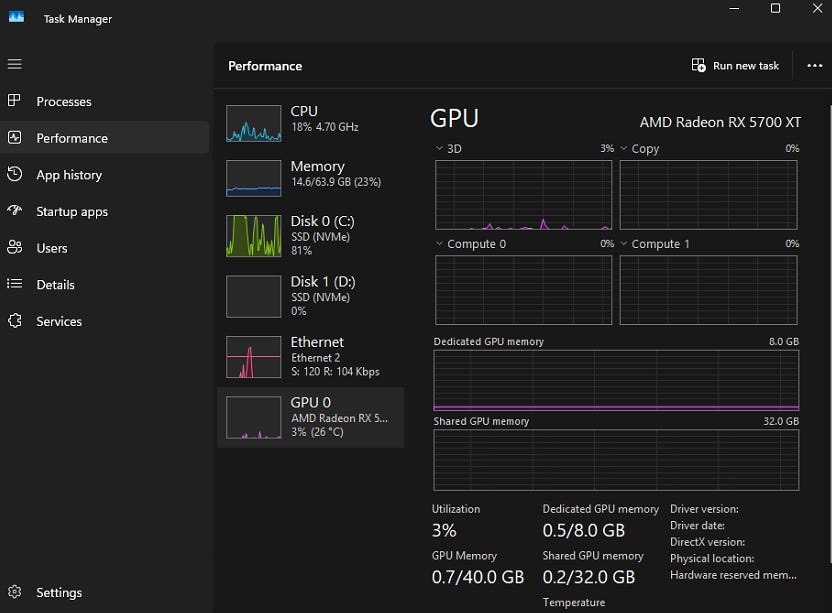Open the 3D graph dropdown chevron
832x613 pixels.
coord(439,148)
